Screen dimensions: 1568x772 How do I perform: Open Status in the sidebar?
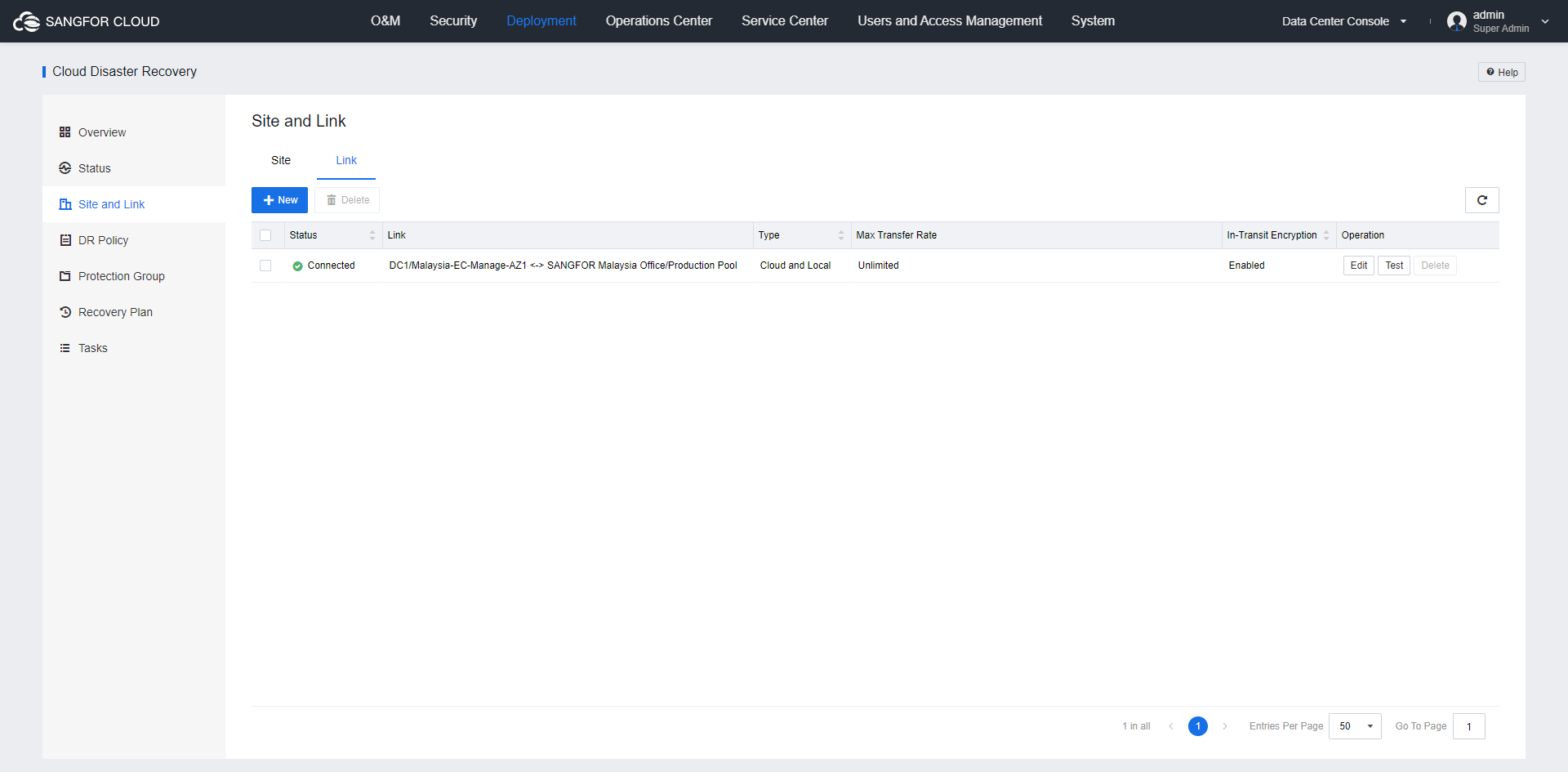coord(134,168)
